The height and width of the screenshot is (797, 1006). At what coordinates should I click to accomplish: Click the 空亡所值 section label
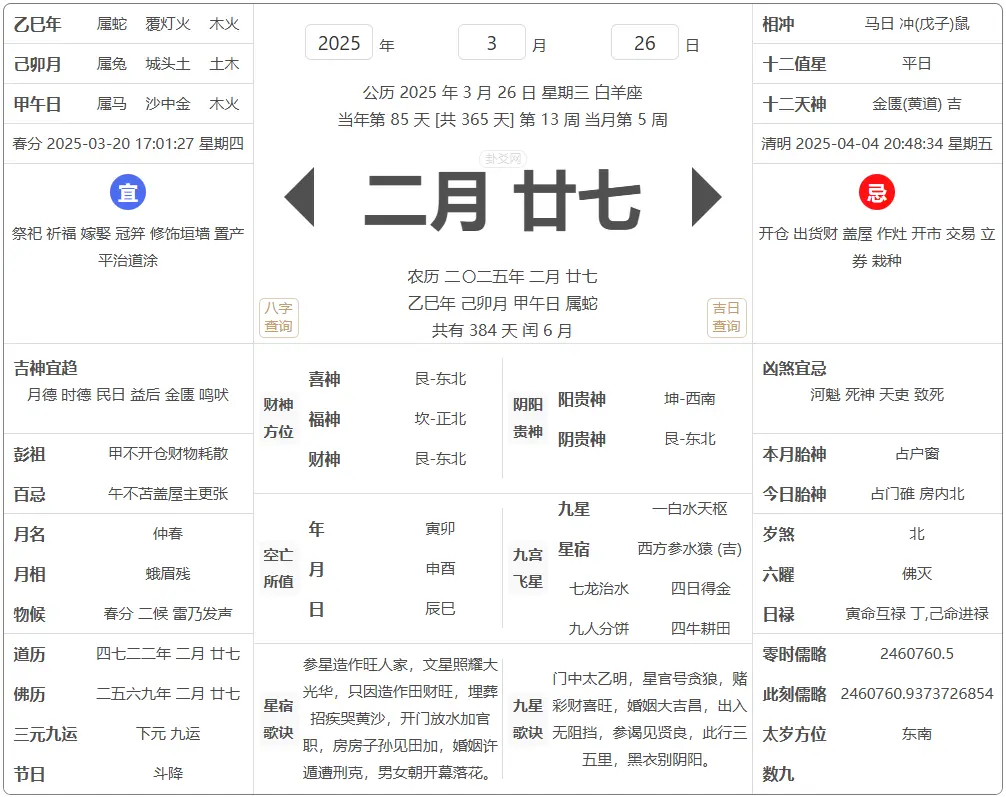(279, 568)
